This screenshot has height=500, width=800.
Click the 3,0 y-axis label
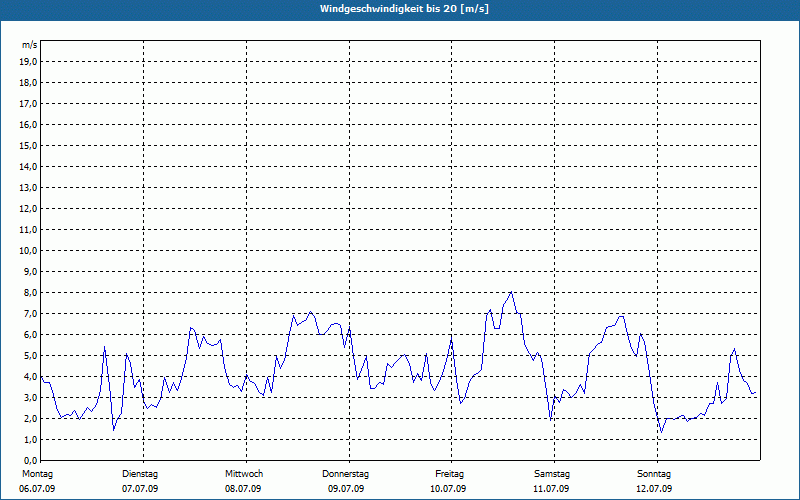coord(31,397)
